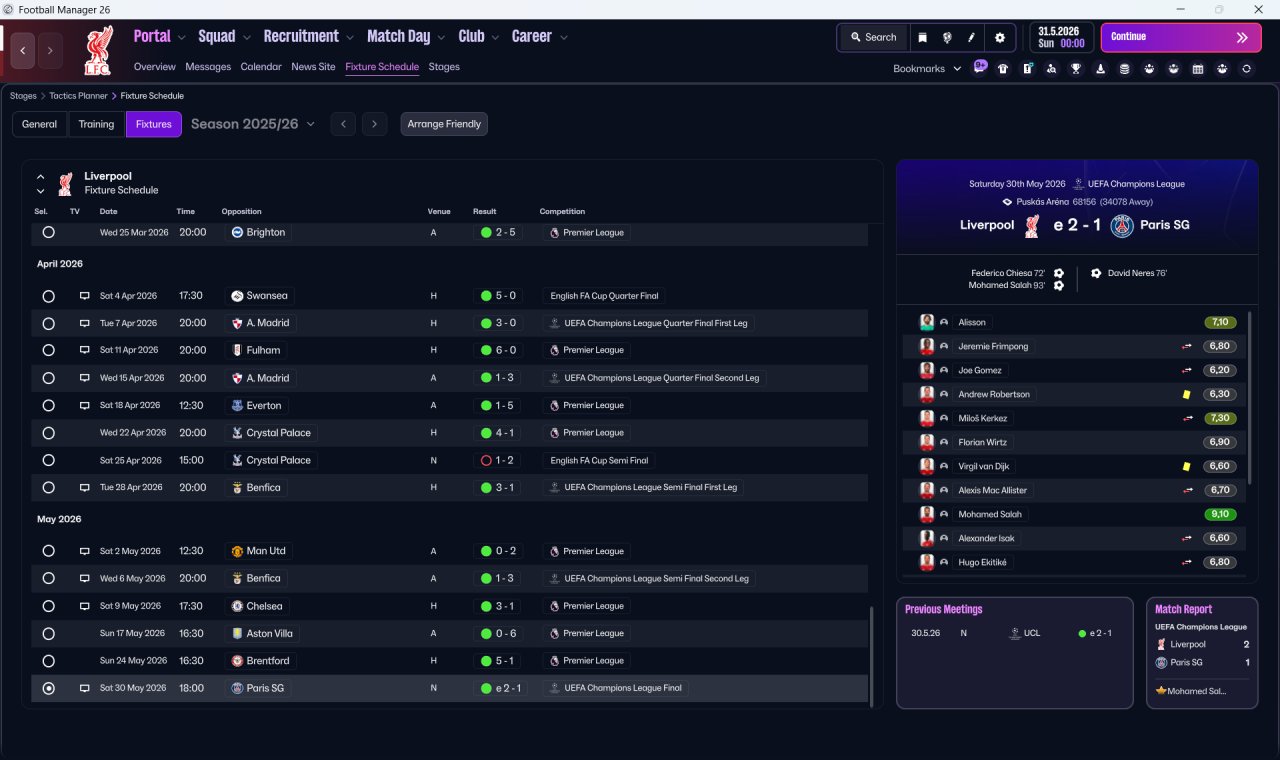The width and height of the screenshot is (1280, 760).
Task: Open the 9+ messages speech bubble icon
Action: click(980, 68)
